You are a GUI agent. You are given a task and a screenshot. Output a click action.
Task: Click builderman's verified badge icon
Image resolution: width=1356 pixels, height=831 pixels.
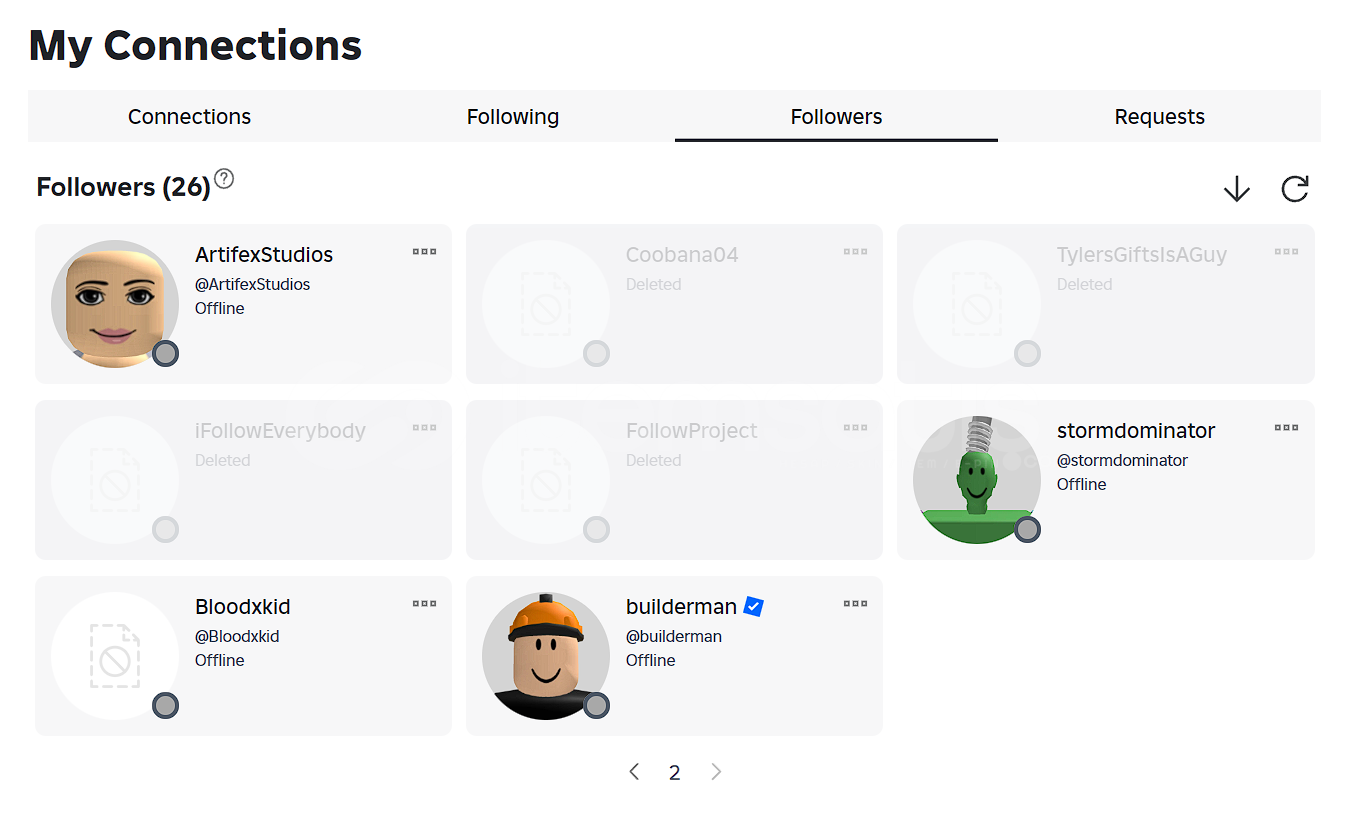[753, 606]
